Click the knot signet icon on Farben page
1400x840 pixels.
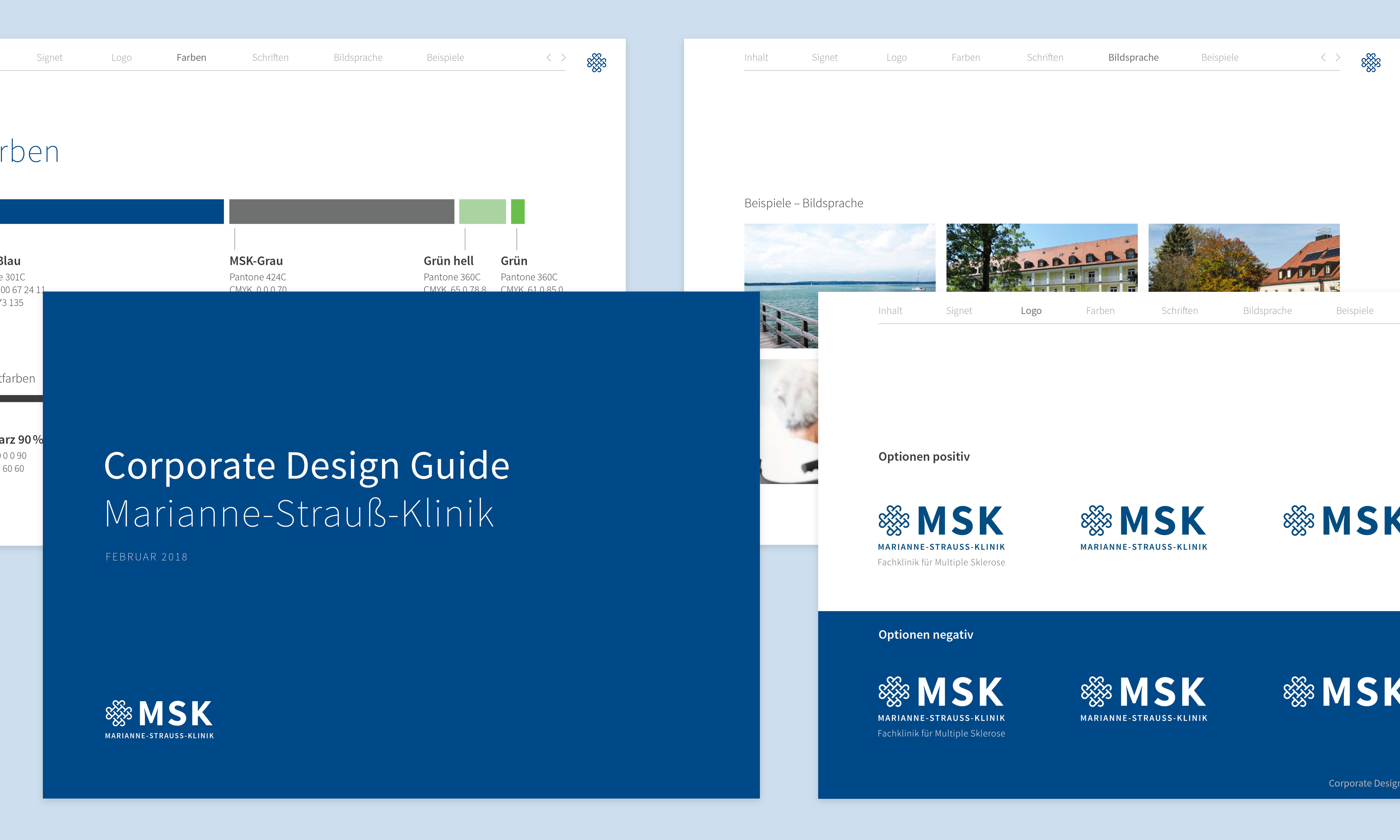coord(596,62)
